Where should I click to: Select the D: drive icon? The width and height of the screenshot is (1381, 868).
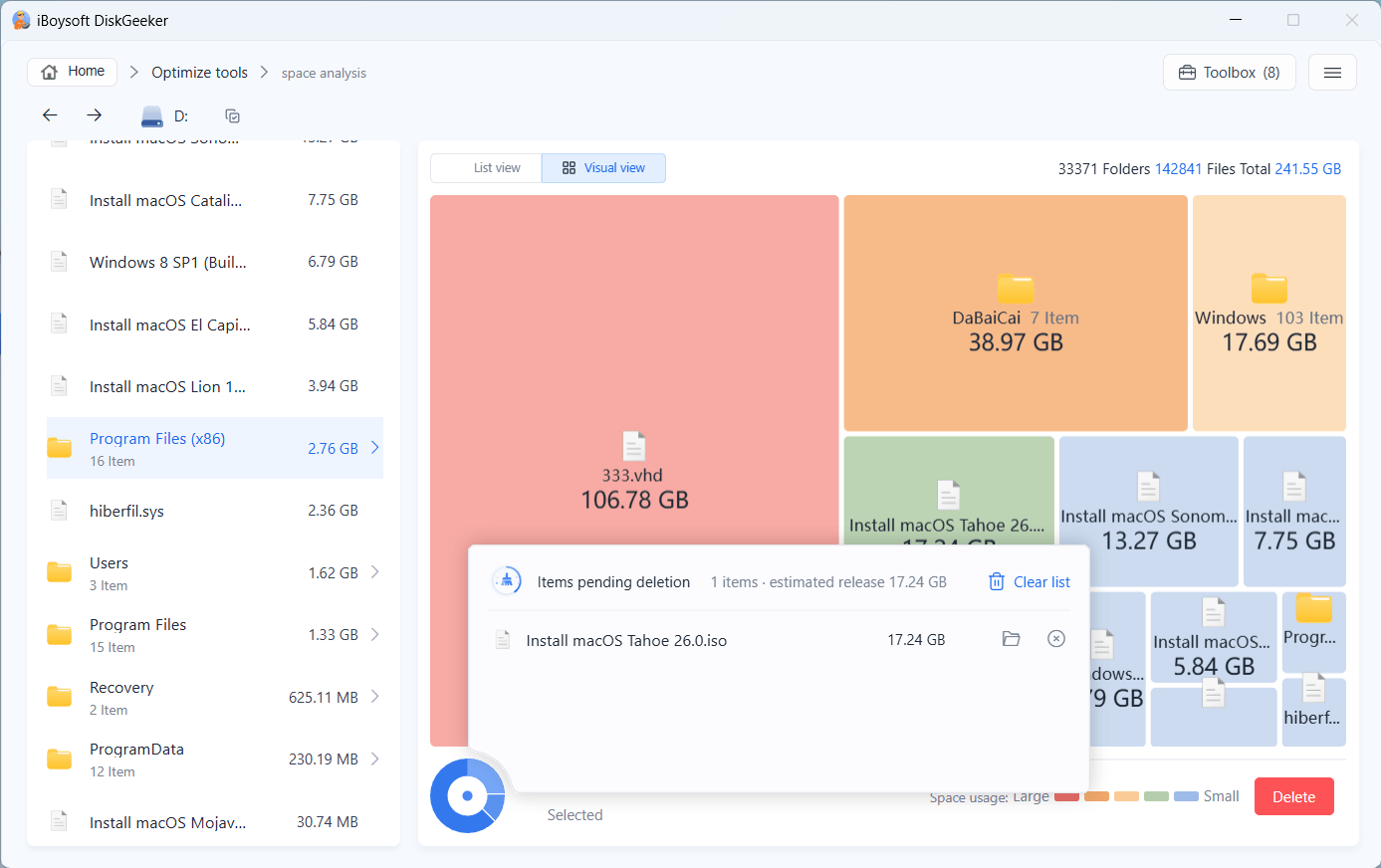pyautogui.click(x=152, y=116)
